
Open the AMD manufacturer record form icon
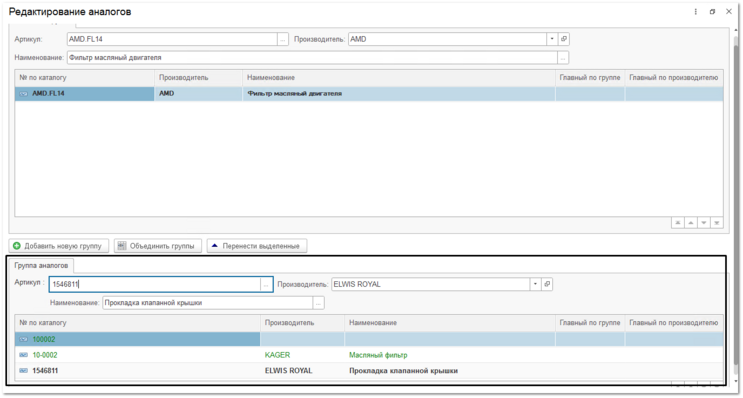click(563, 39)
